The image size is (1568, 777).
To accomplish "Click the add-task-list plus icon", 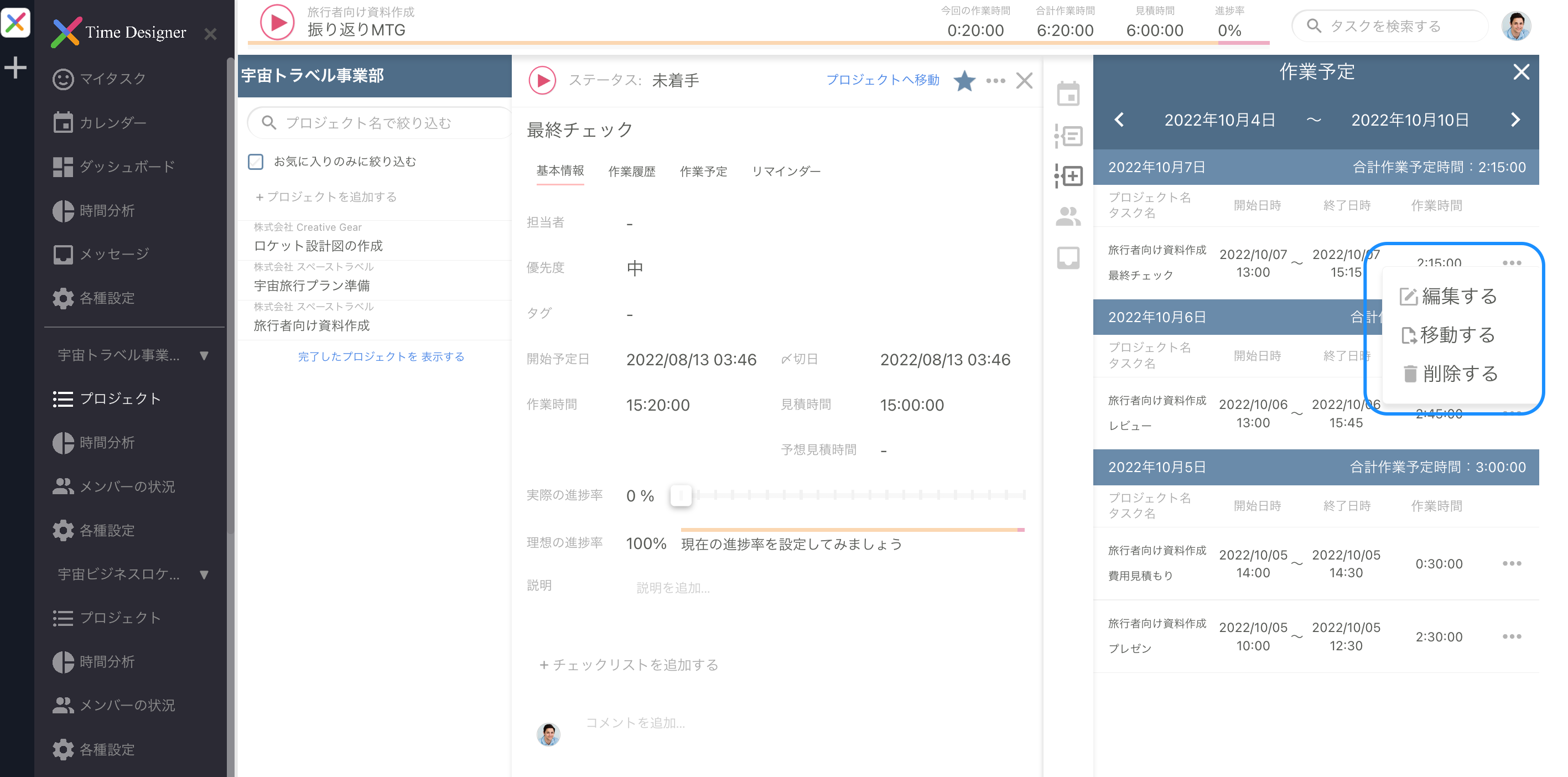I will [x=1068, y=177].
